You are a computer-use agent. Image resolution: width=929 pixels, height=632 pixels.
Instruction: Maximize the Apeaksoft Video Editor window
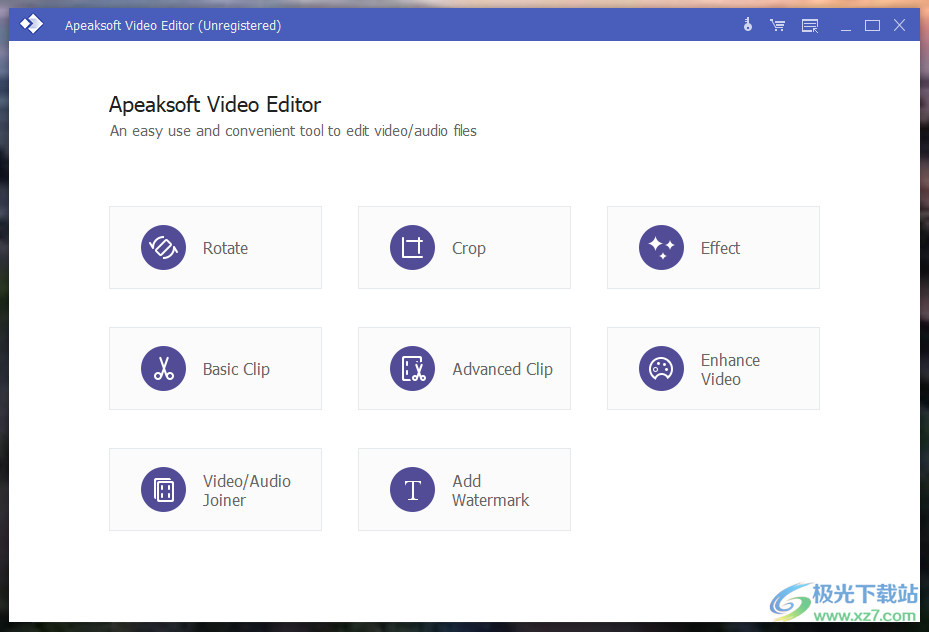872,25
